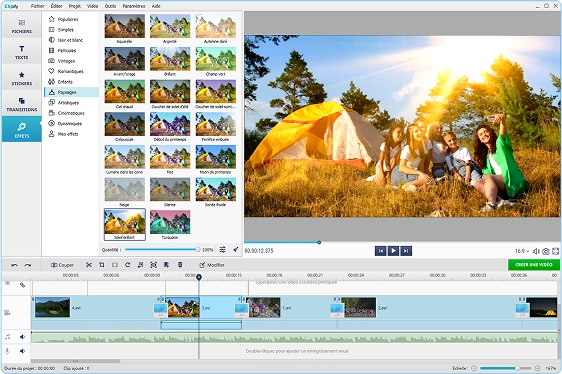Select the Artistiques effects category

(x=71, y=103)
